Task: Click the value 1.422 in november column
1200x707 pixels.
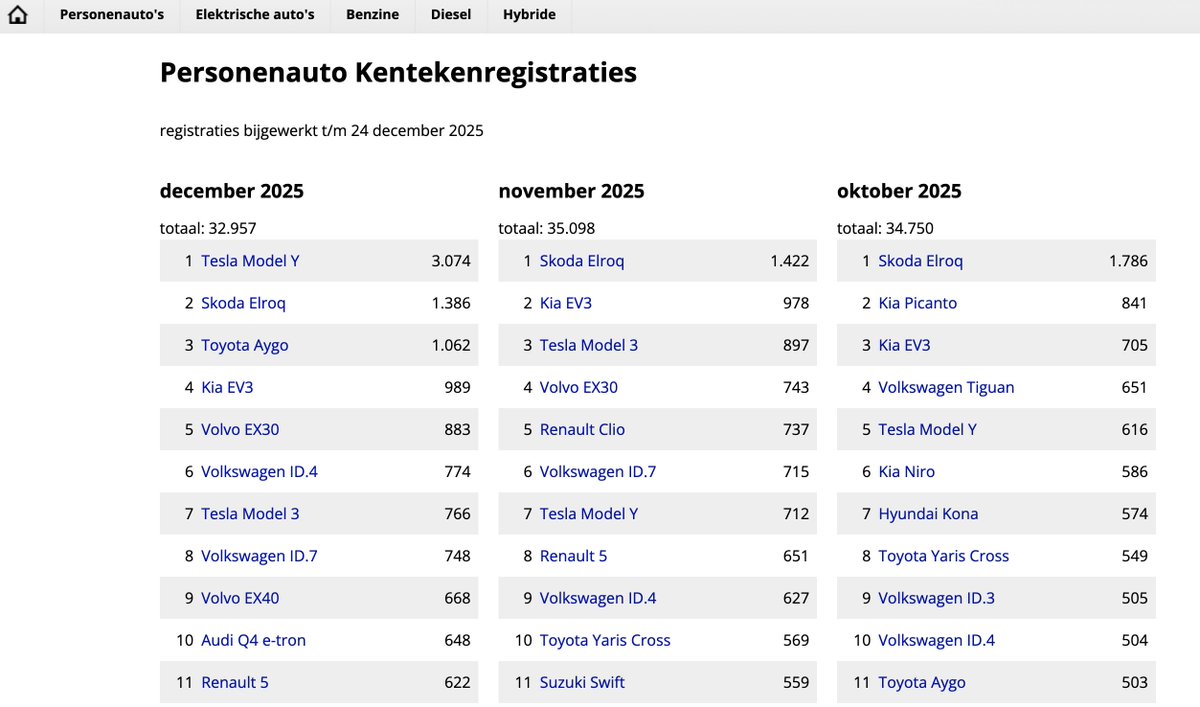Action: pyautogui.click(x=790, y=261)
